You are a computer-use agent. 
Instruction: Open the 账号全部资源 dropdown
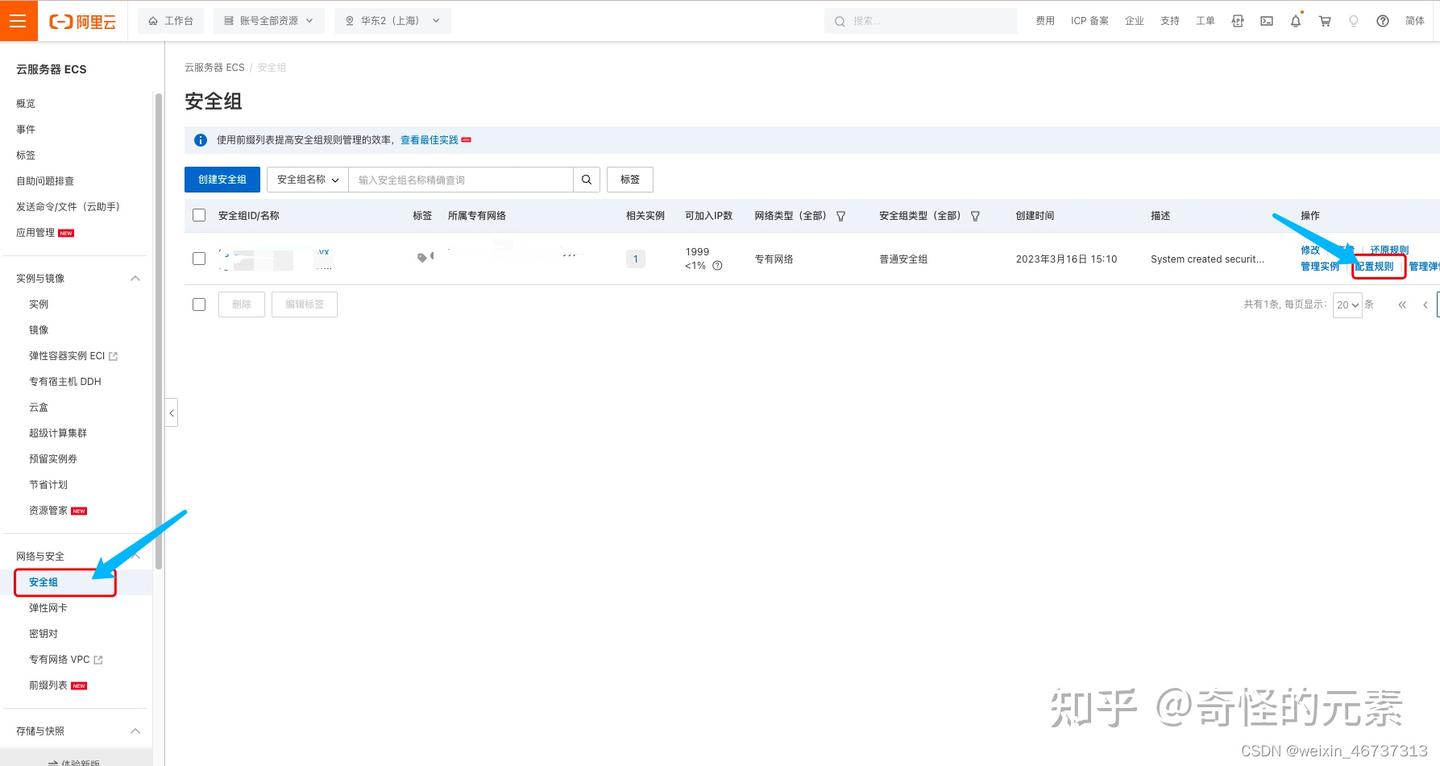pos(268,20)
